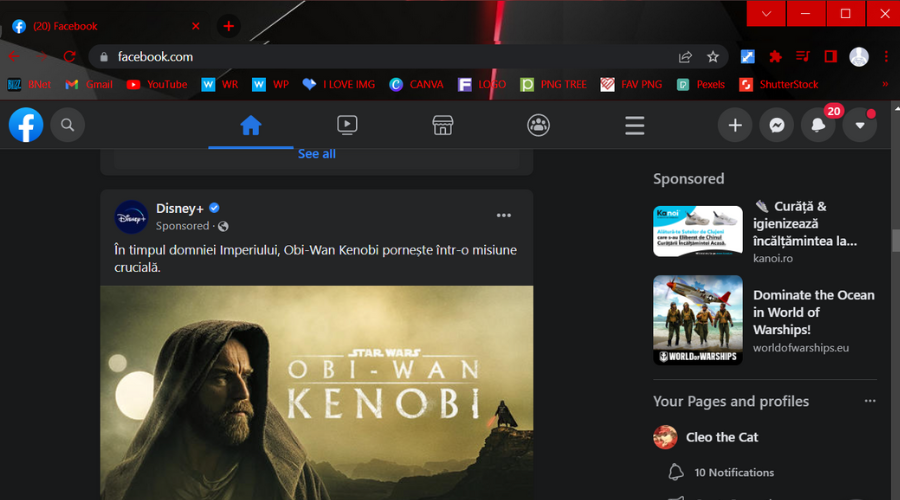Open the Obi-Wan Kenobi ad image
This screenshot has width=900, height=500.
pos(317,393)
